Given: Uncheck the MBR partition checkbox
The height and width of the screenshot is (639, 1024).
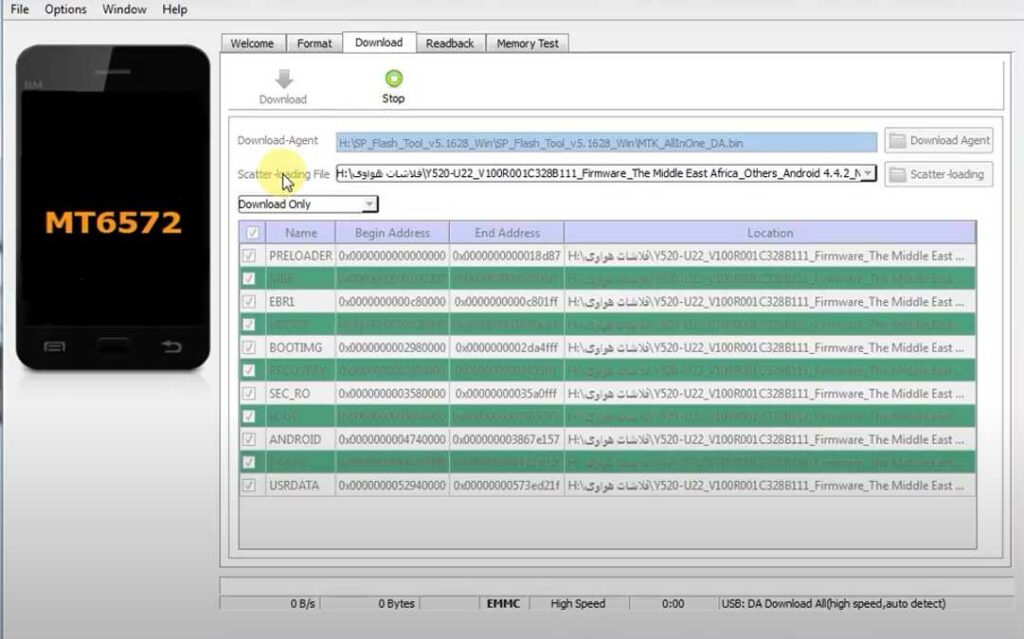Looking at the screenshot, I should (249, 278).
